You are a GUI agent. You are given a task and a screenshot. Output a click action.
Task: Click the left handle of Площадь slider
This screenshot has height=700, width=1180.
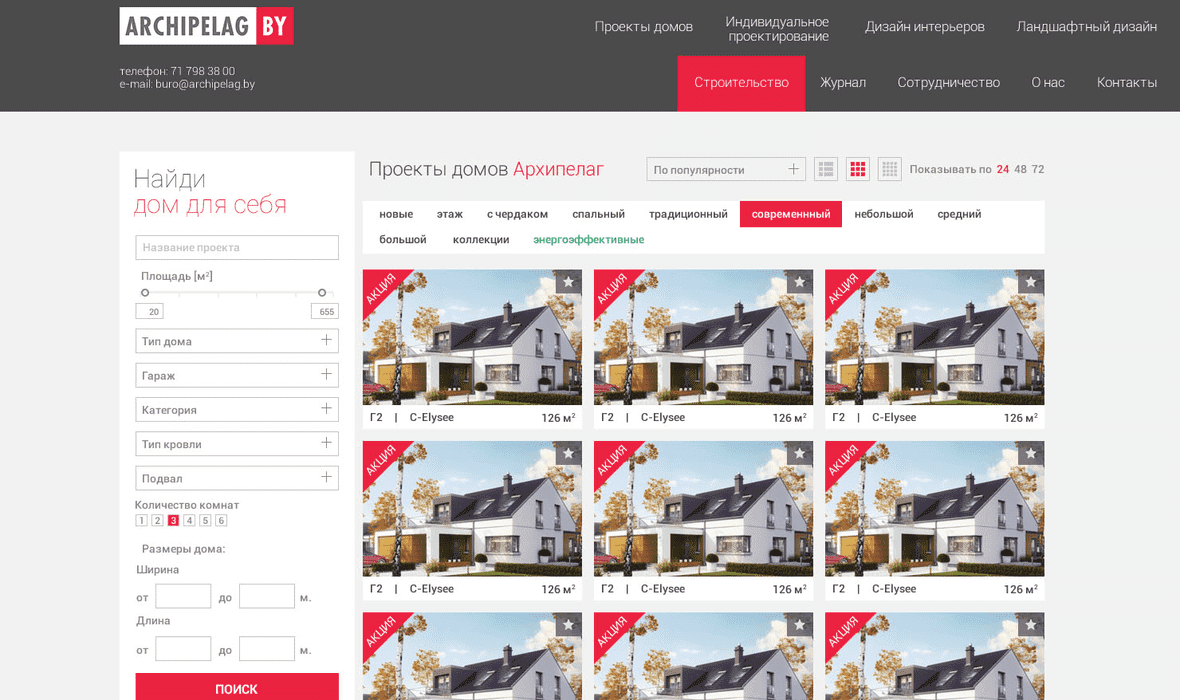145,293
